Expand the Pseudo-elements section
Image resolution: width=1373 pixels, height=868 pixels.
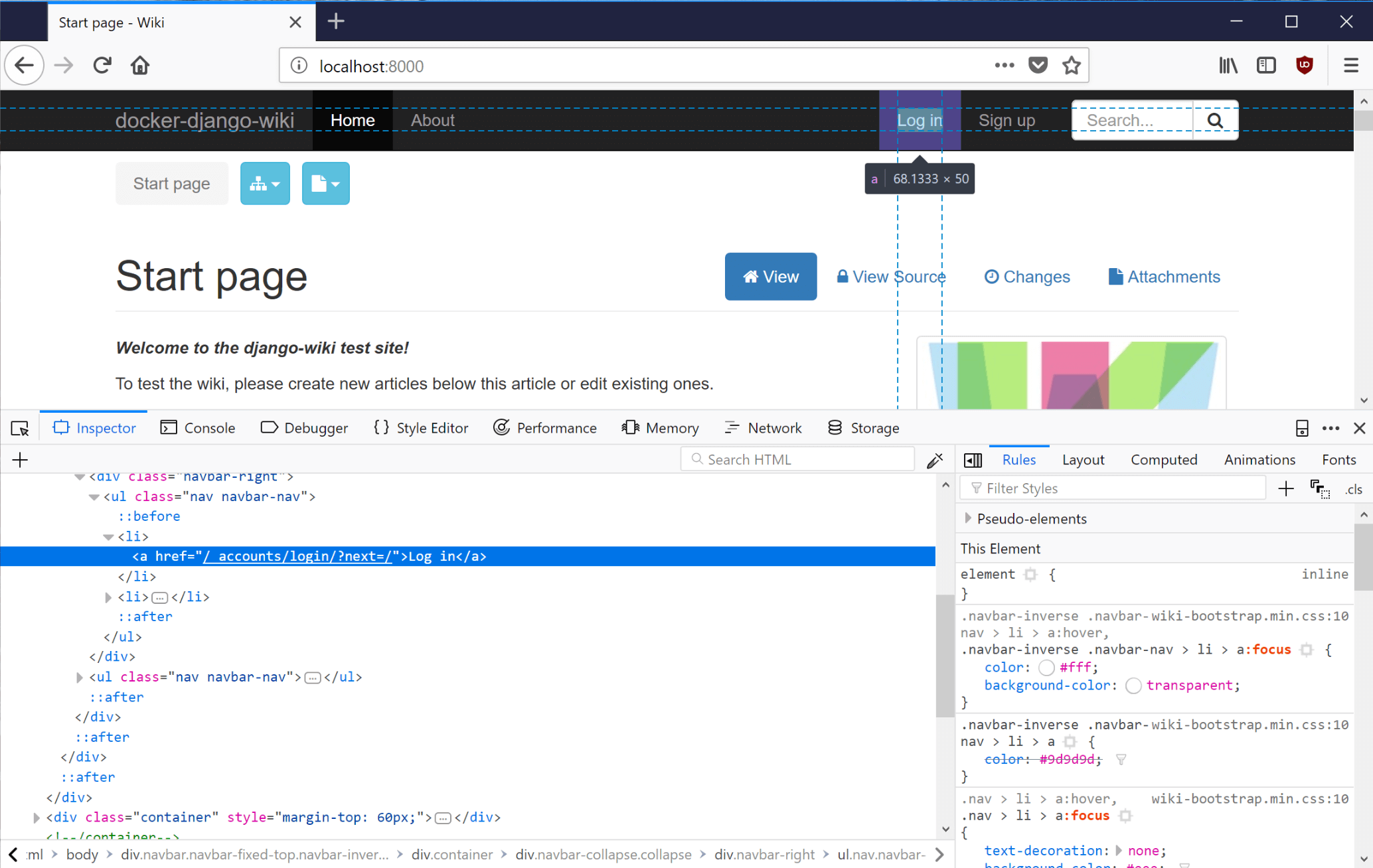click(x=968, y=518)
